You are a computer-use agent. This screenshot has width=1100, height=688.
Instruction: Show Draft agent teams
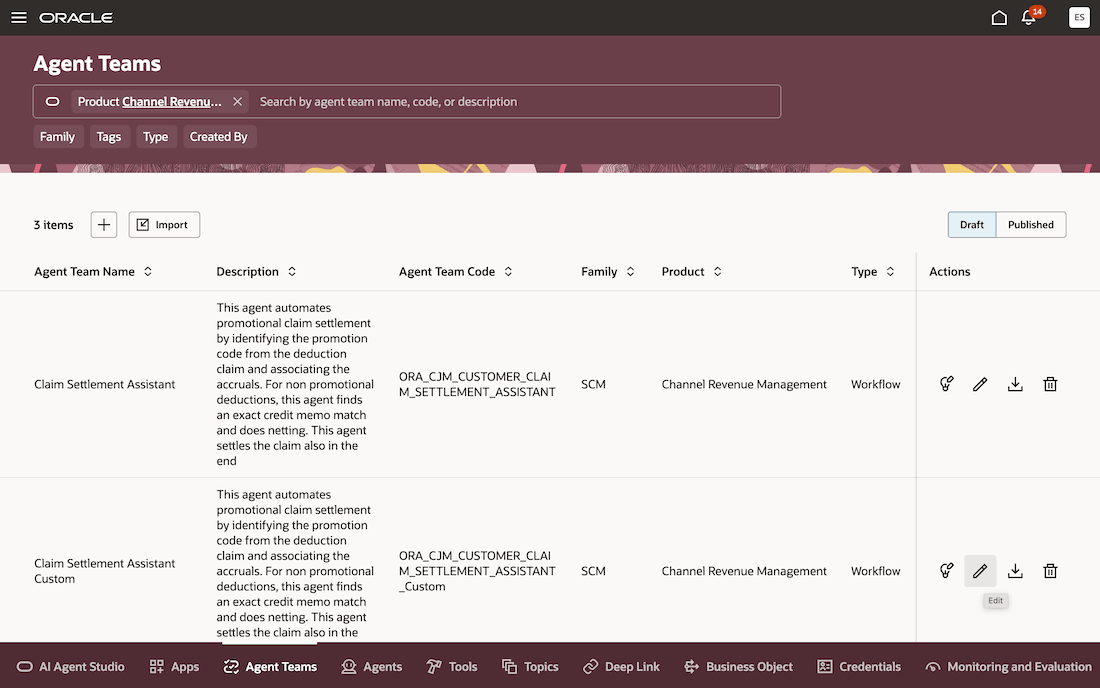(x=972, y=224)
